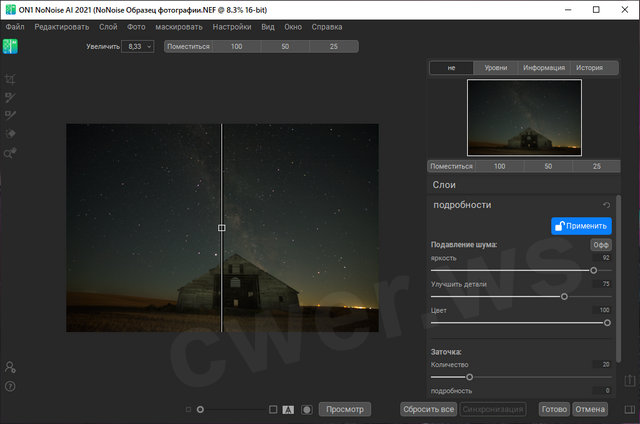Collapse the Слои panel header
This screenshot has width=640, height=424.
point(445,185)
